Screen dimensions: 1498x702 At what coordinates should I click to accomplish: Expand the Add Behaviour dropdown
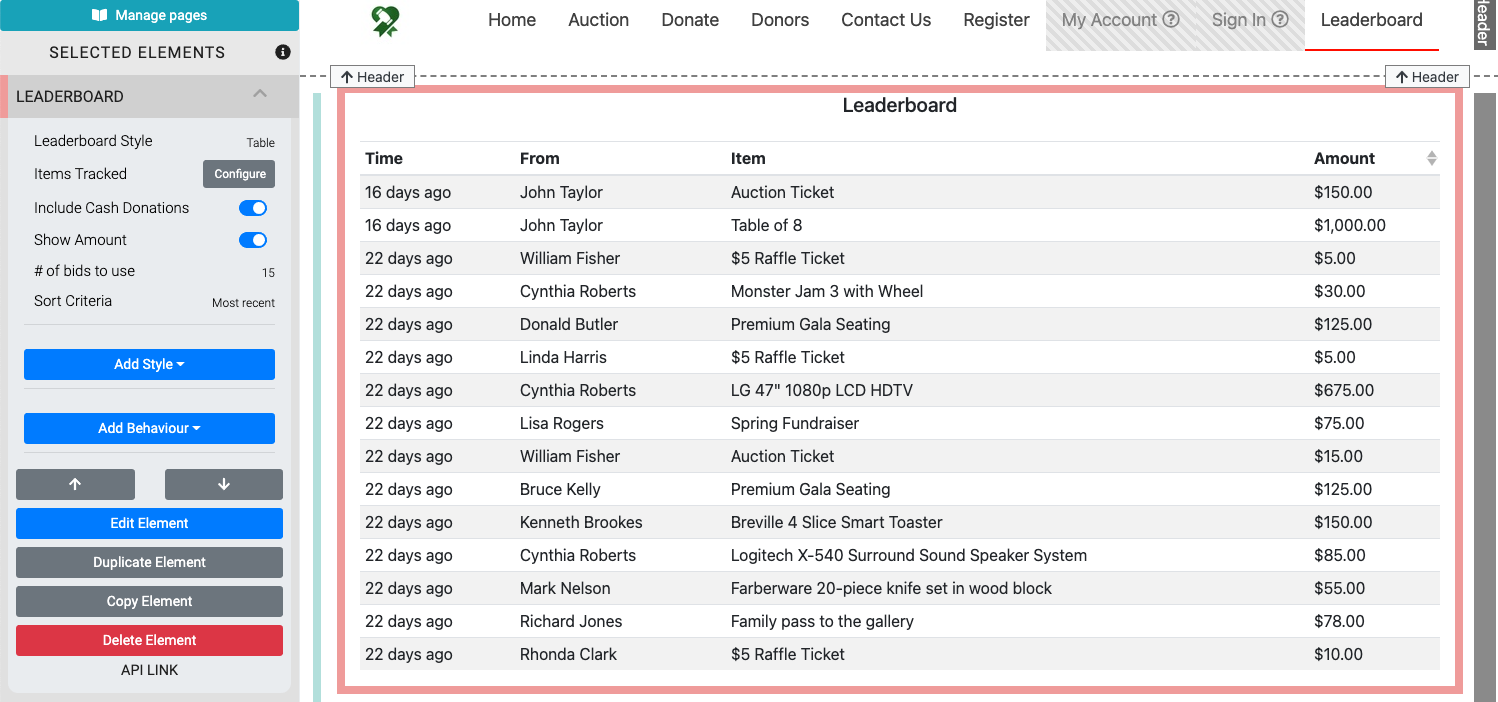pyautogui.click(x=149, y=428)
